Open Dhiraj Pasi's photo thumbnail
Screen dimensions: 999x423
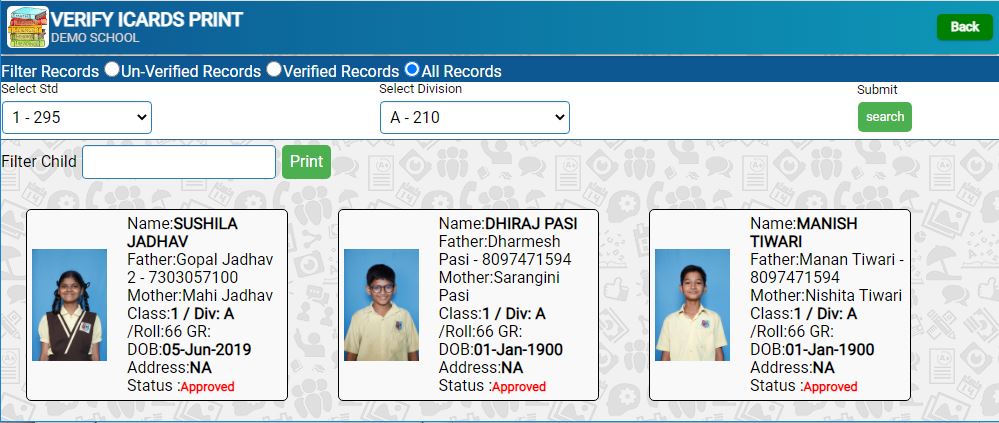point(381,305)
